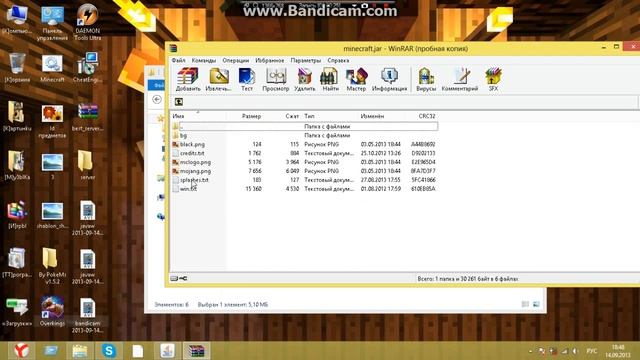Click the clock in the taskbar
This screenshot has height=360, width=640.
[618, 351]
